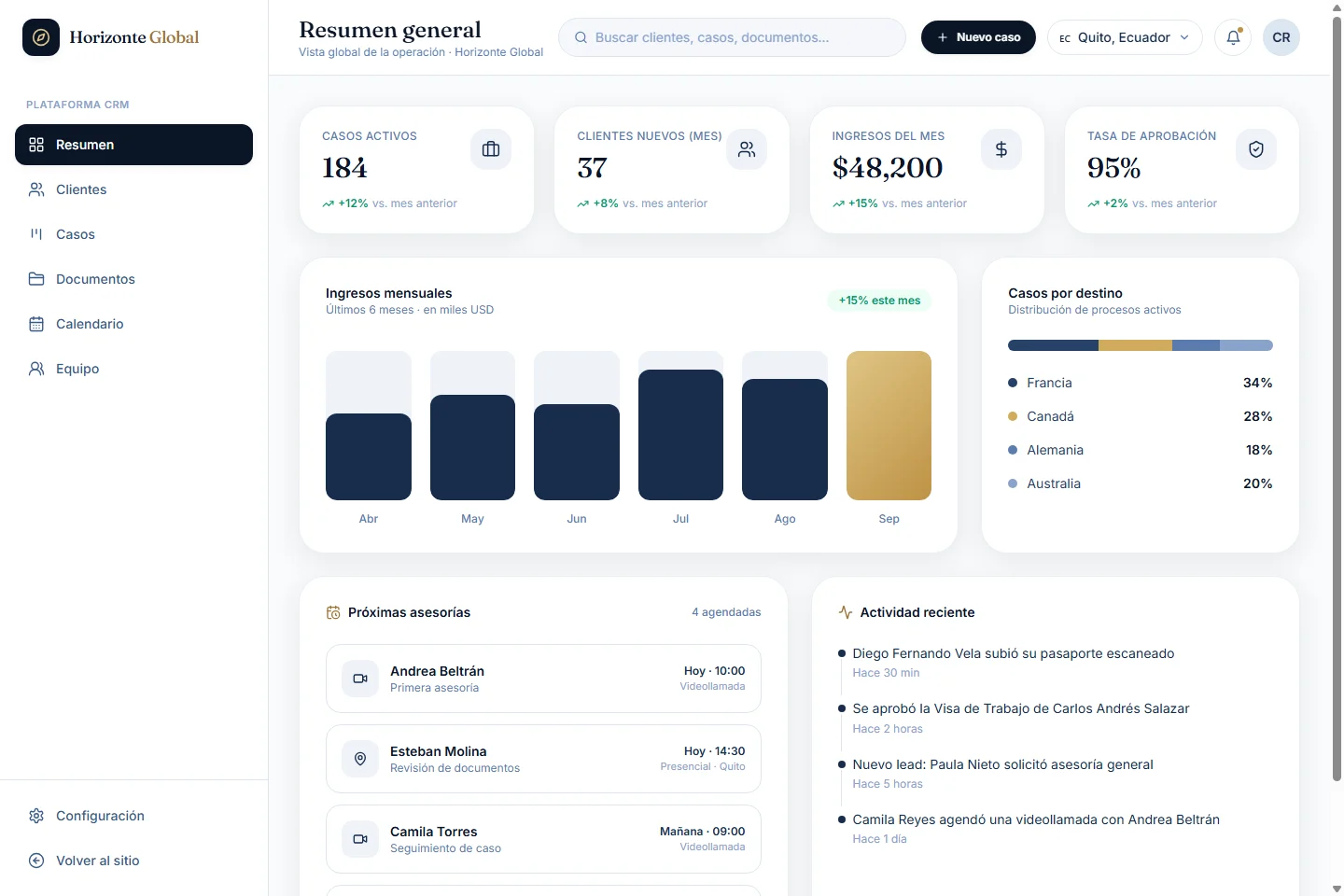Open Quito, Ecuador location dropdown

coord(1125,37)
